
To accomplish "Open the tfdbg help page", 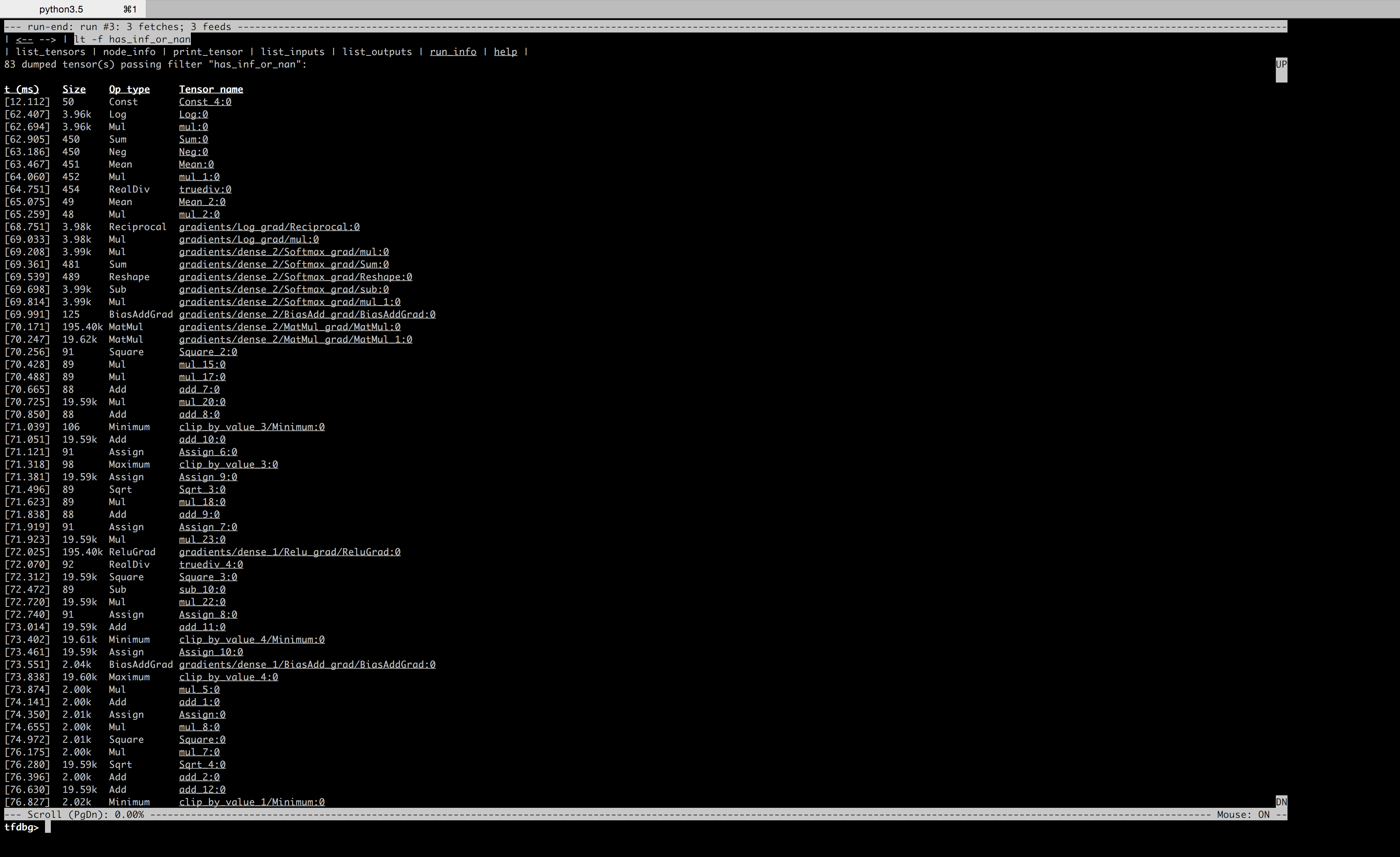I will (x=505, y=52).
